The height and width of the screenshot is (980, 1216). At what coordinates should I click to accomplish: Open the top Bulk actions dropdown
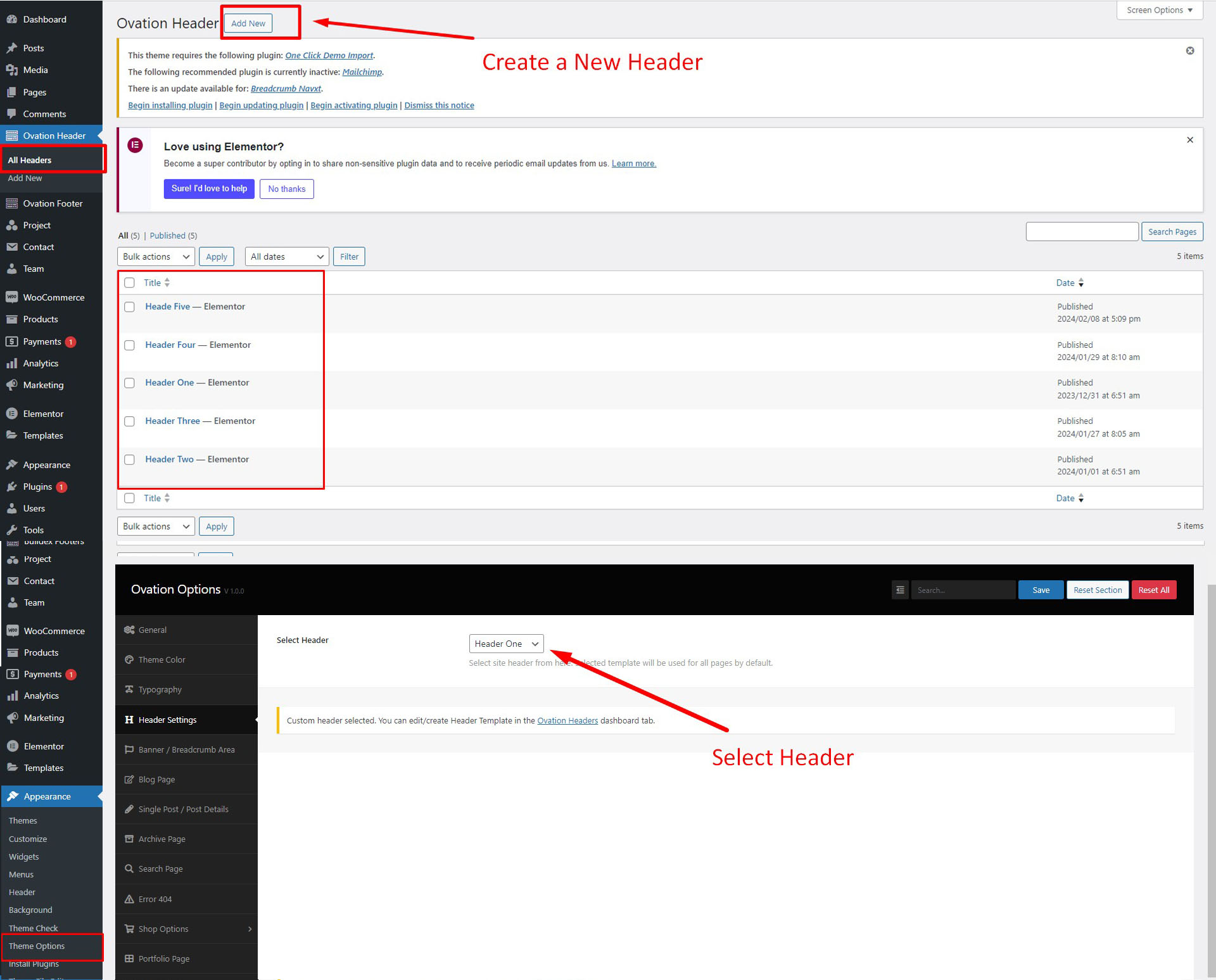(156, 257)
